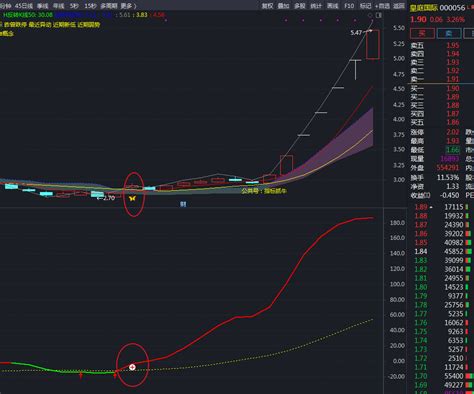Click the 2.70 low price label
Image resolution: width=474 pixels, height=394 pixels.
pos(109,198)
